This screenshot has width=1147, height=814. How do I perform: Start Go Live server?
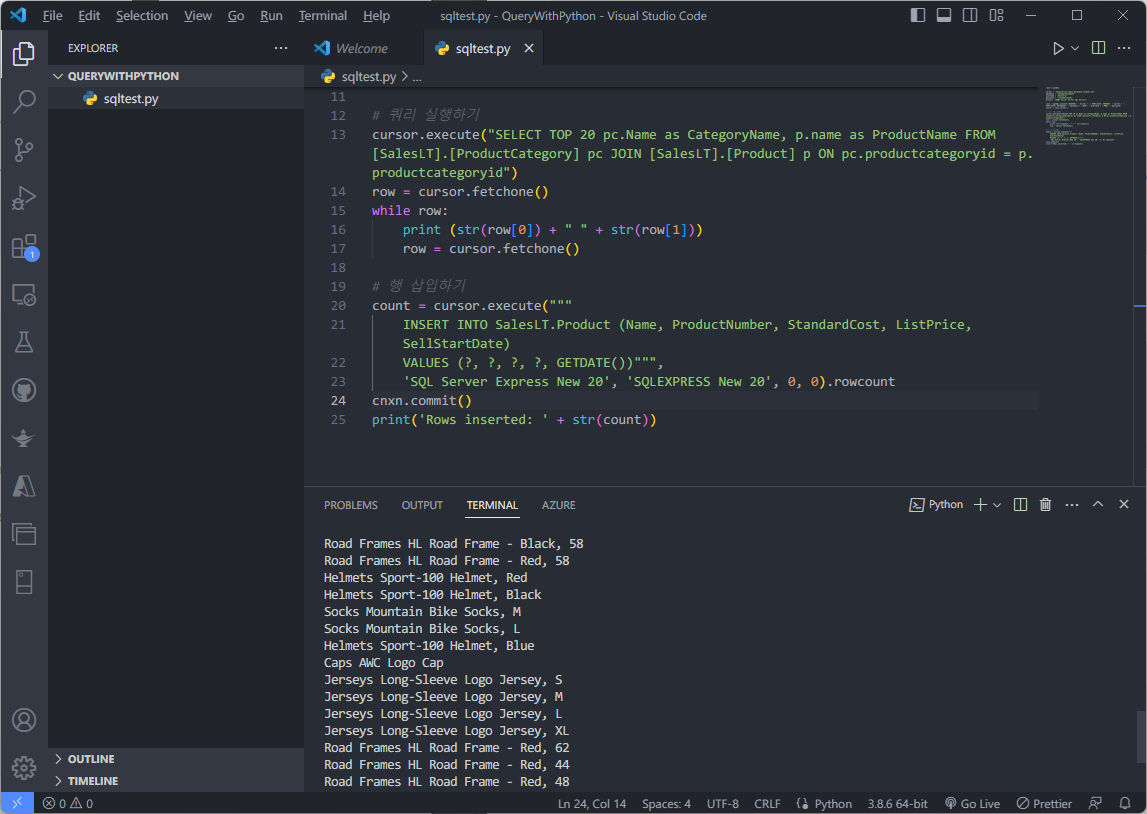click(973, 803)
